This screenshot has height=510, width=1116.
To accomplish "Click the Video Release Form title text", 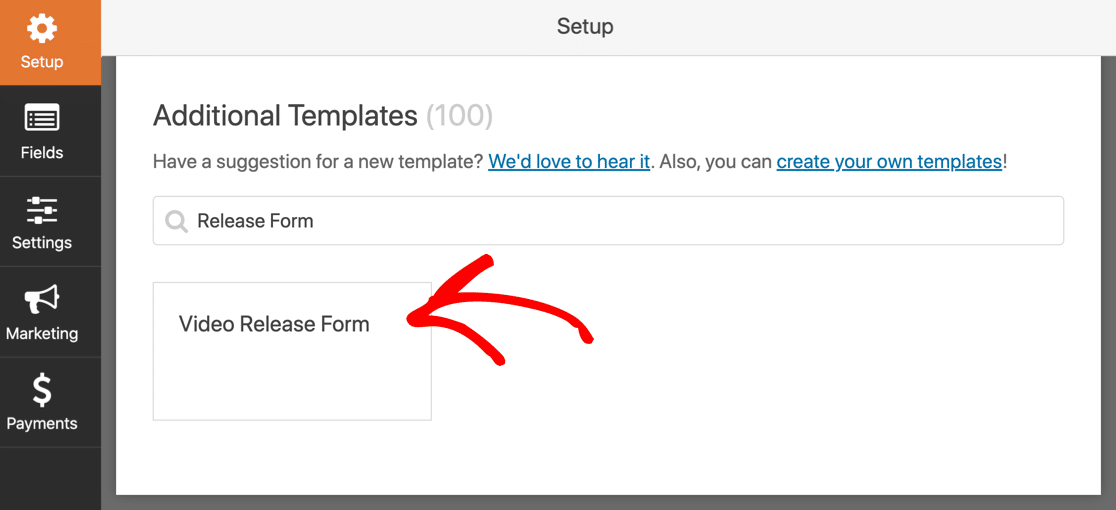I will point(274,324).
